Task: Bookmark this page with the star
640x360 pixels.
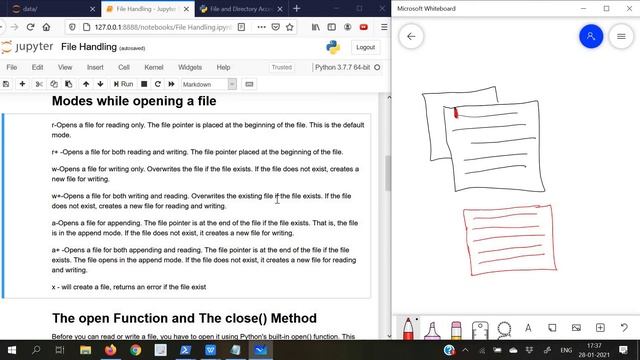Action: [x=290, y=27]
